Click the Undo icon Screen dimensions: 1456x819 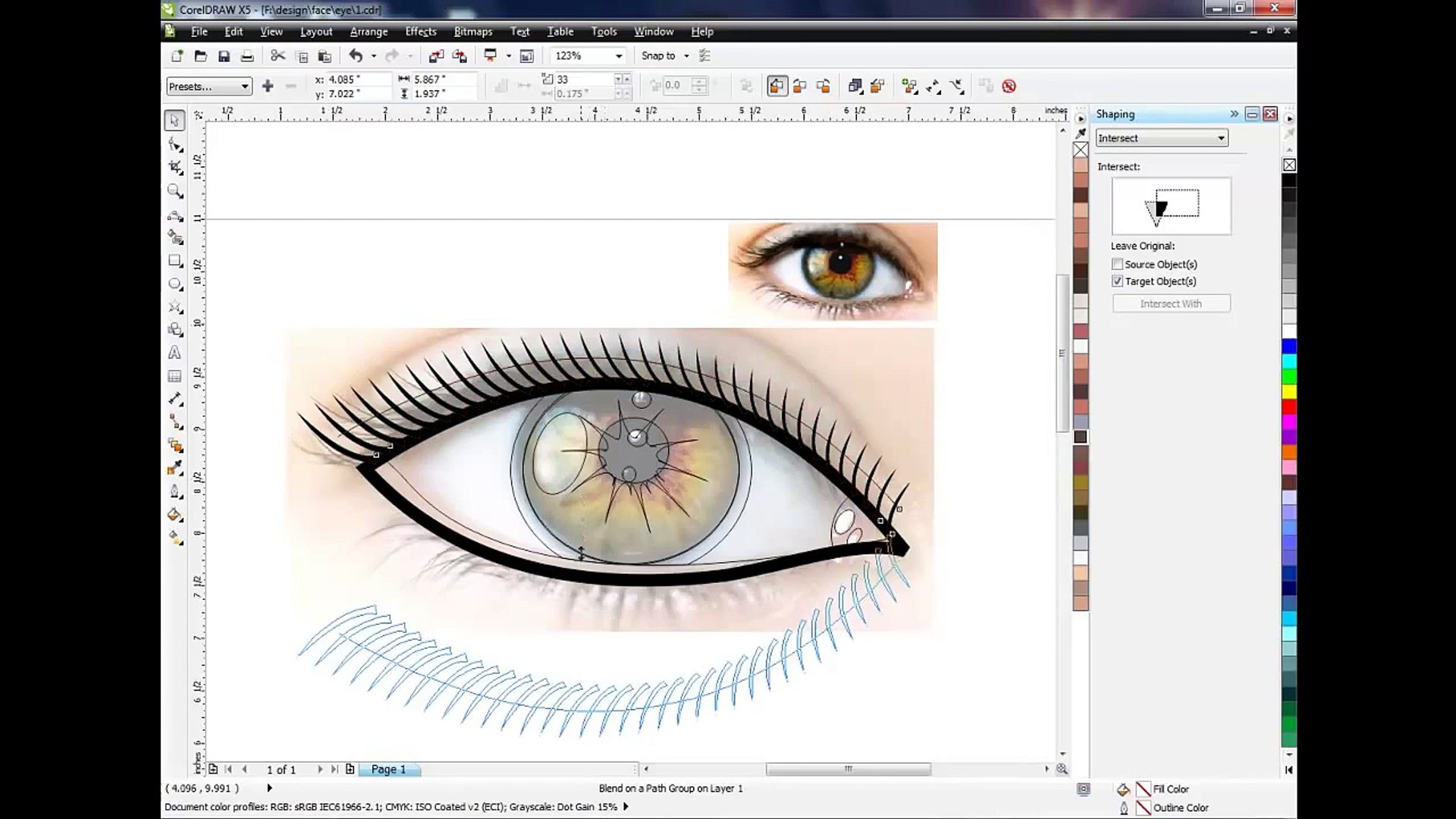click(x=355, y=56)
